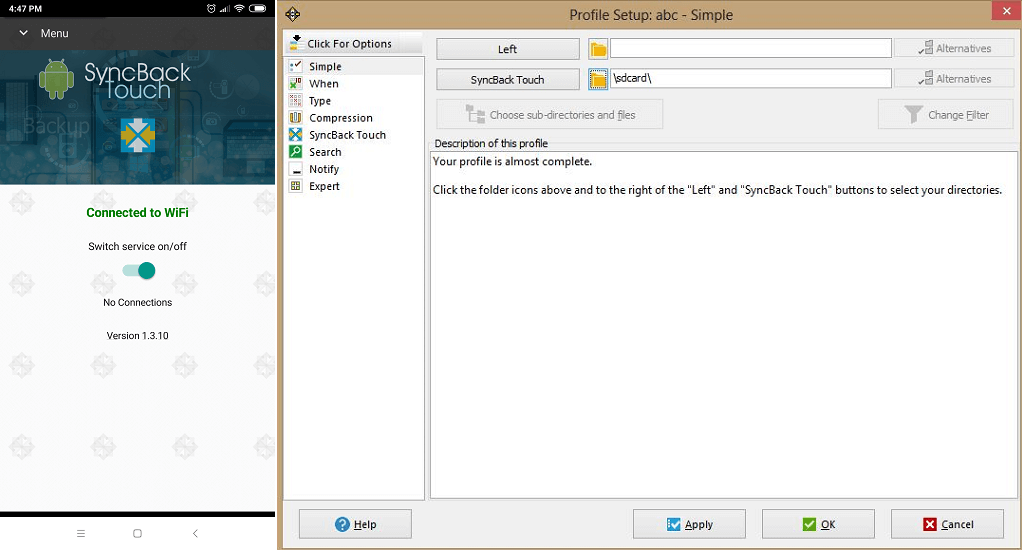This screenshot has height=550, width=1022.
Task: Click Choose sub-directories and files
Action: pyautogui.click(x=549, y=115)
